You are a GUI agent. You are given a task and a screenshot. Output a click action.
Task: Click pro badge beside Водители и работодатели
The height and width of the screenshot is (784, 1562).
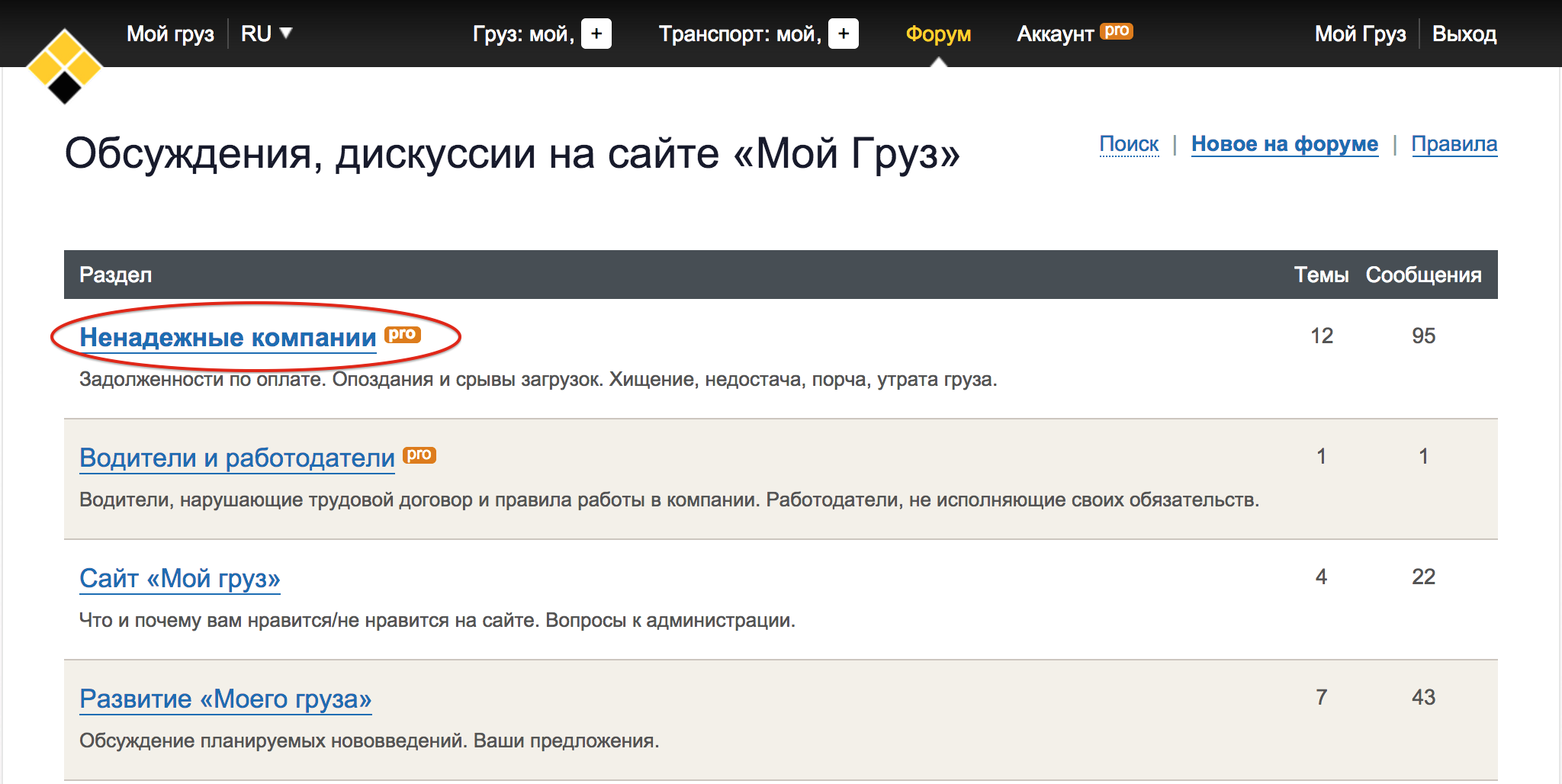tap(419, 455)
